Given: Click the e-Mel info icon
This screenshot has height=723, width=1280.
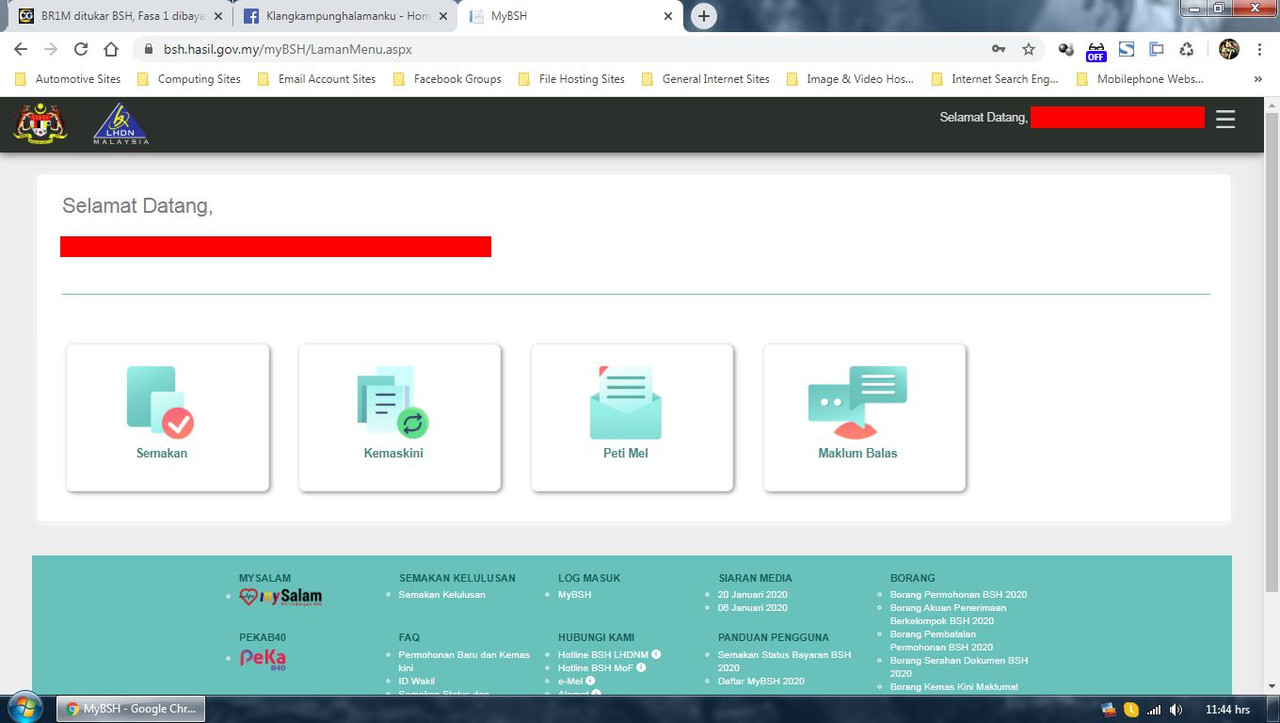Looking at the screenshot, I should click(x=590, y=681).
